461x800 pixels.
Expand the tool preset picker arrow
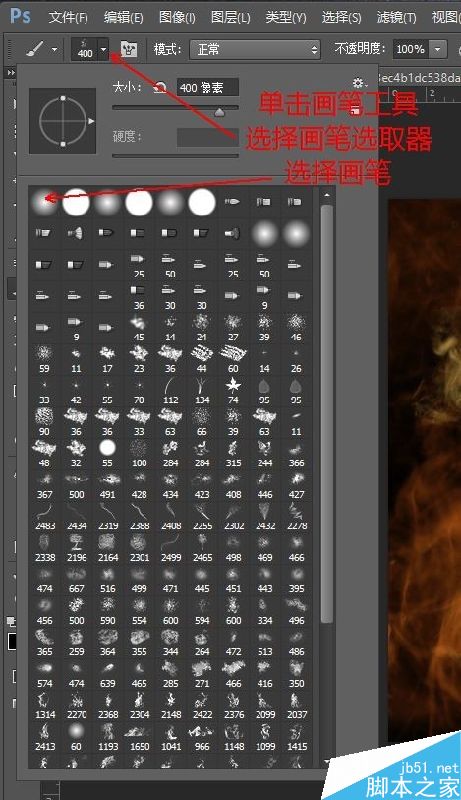54,50
